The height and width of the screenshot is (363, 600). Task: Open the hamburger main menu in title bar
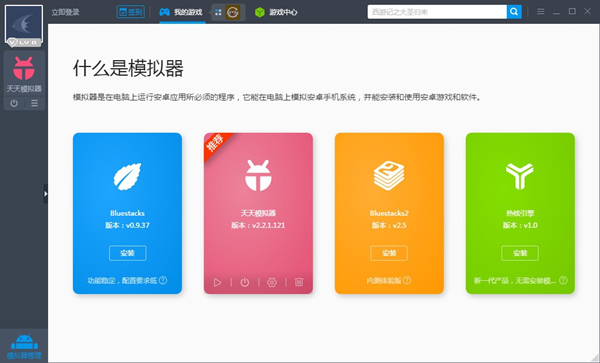(541, 12)
